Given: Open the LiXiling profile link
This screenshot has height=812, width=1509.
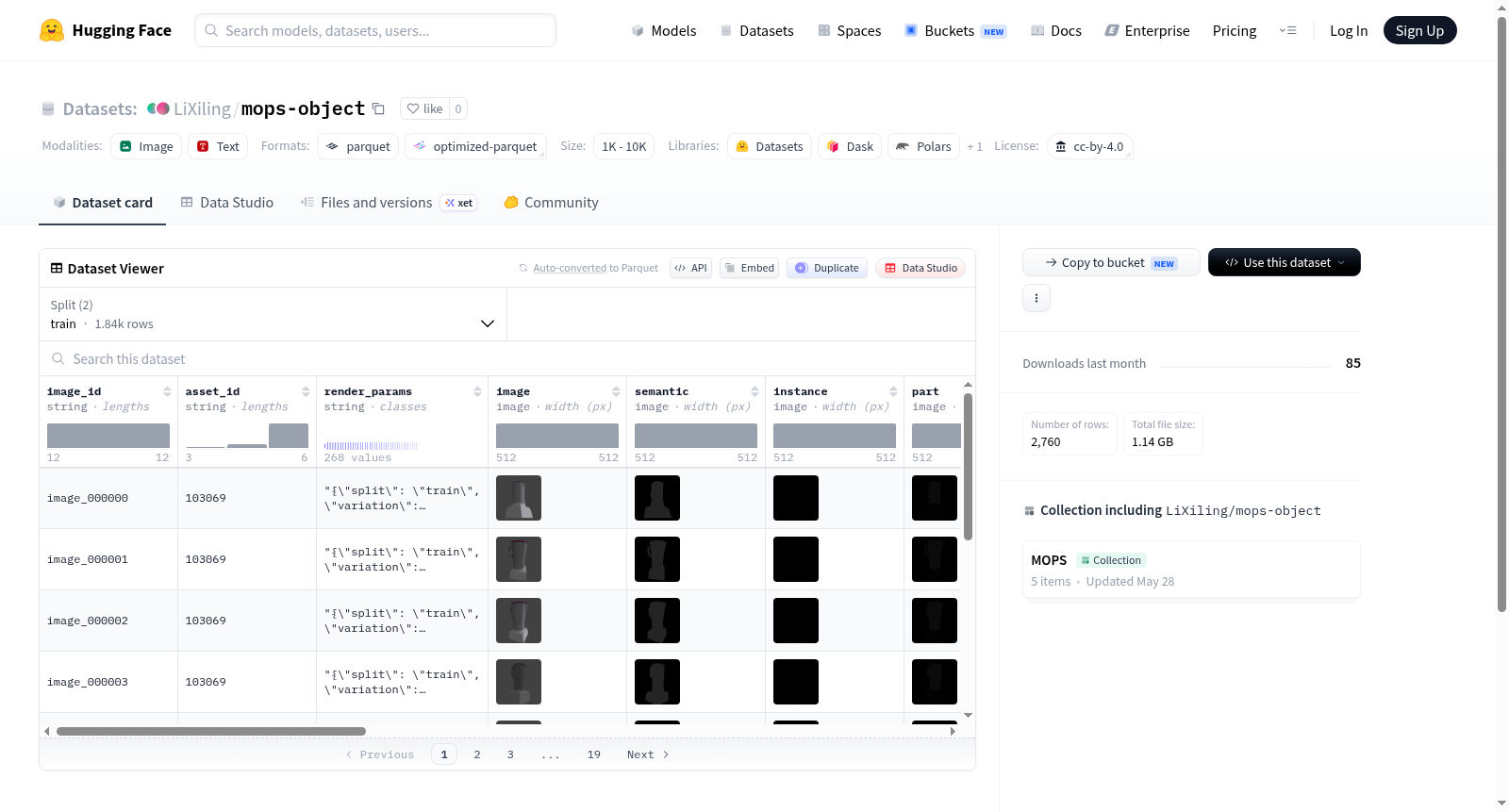Looking at the screenshot, I should [202, 108].
